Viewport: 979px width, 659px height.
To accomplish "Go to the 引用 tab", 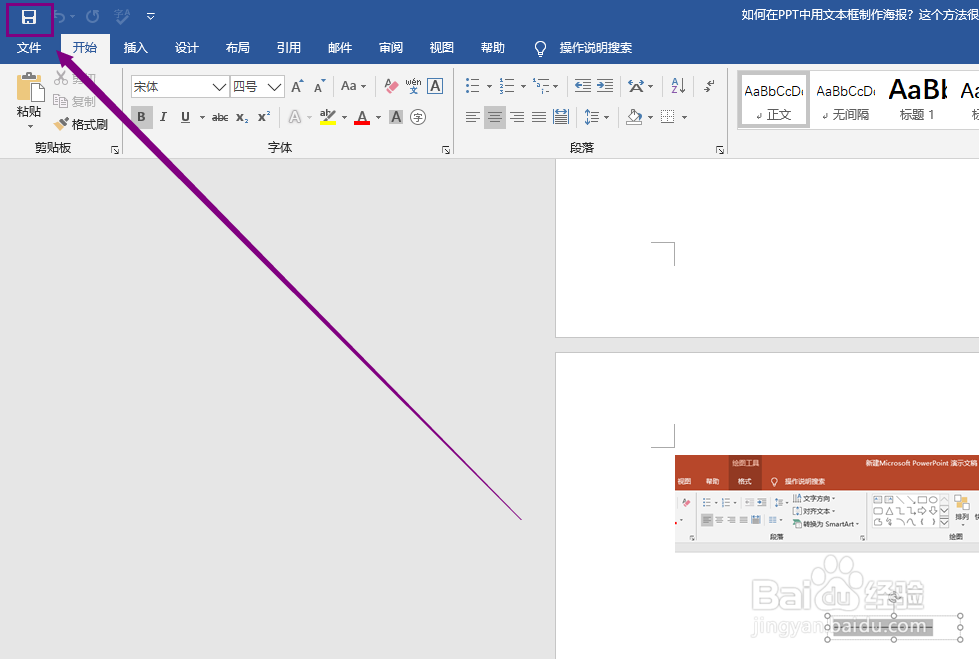I will pos(289,48).
